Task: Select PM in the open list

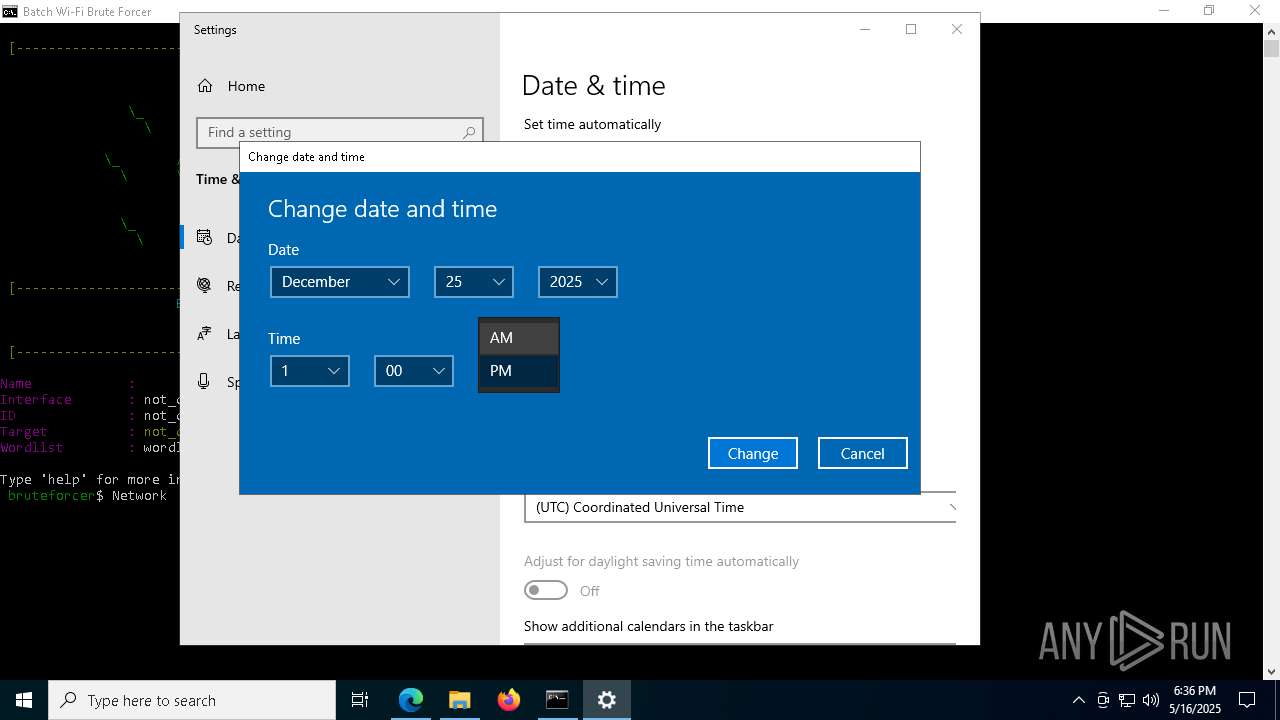Action: (x=519, y=371)
